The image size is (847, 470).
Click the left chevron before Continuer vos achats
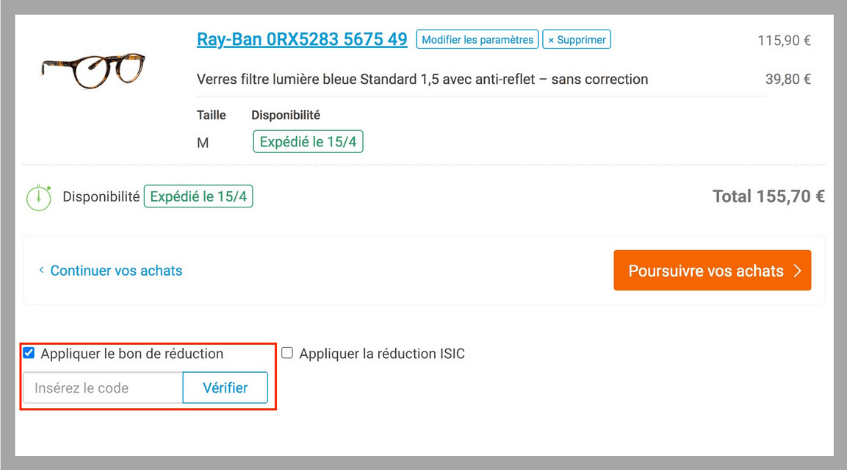[41, 270]
